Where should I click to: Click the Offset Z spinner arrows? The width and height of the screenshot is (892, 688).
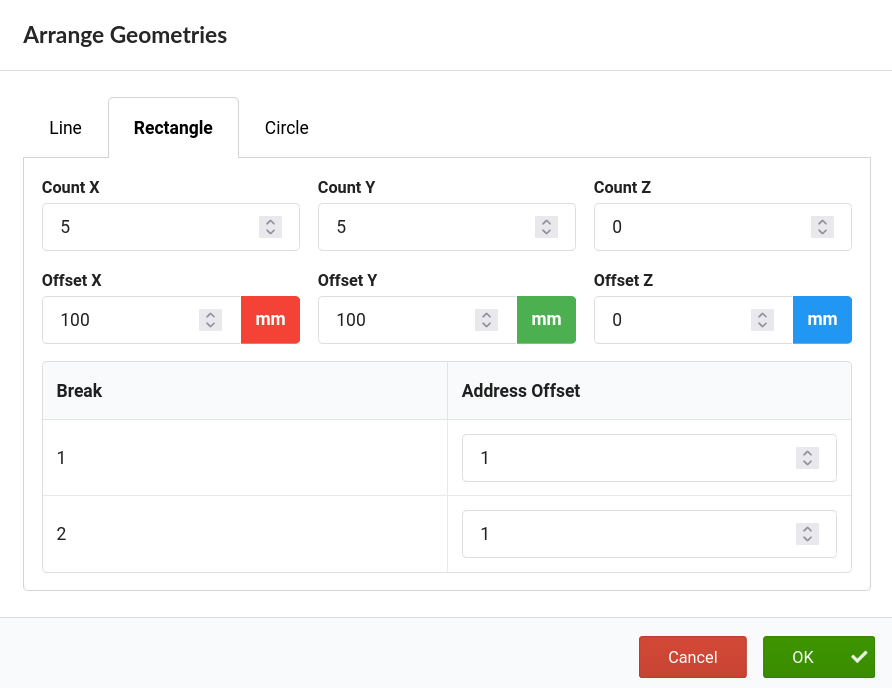tap(762, 320)
